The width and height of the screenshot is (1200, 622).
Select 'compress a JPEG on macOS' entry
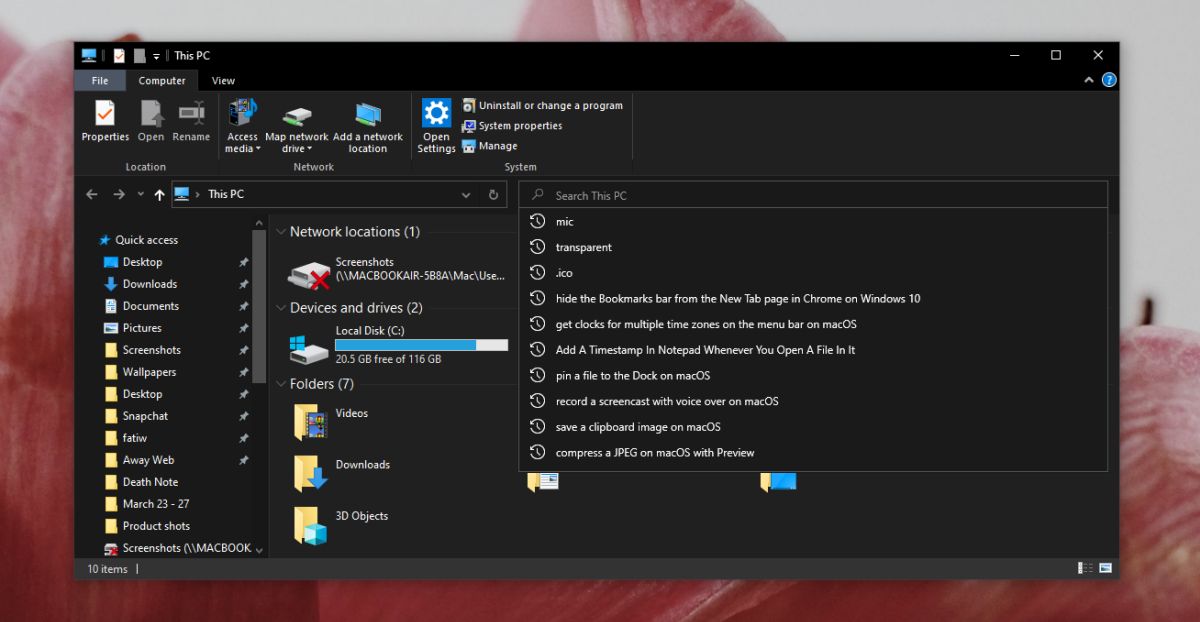click(813, 452)
